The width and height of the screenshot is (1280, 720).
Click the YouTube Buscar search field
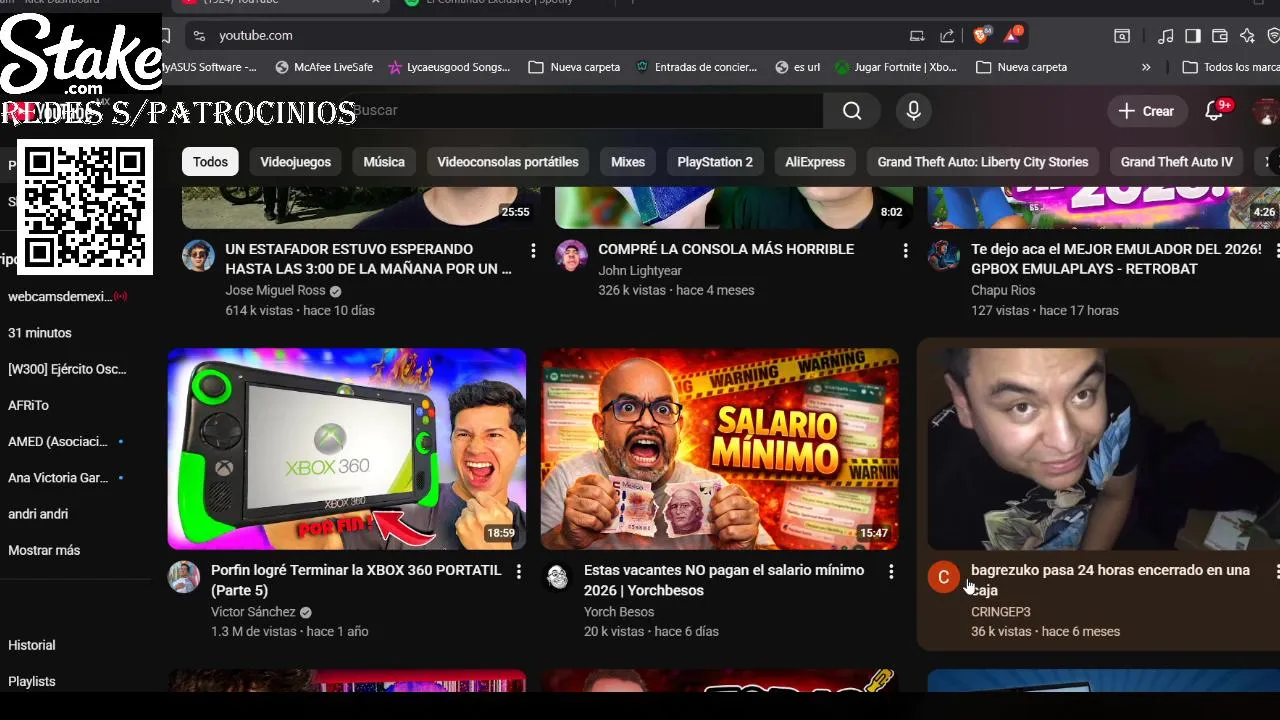click(x=585, y=111)
